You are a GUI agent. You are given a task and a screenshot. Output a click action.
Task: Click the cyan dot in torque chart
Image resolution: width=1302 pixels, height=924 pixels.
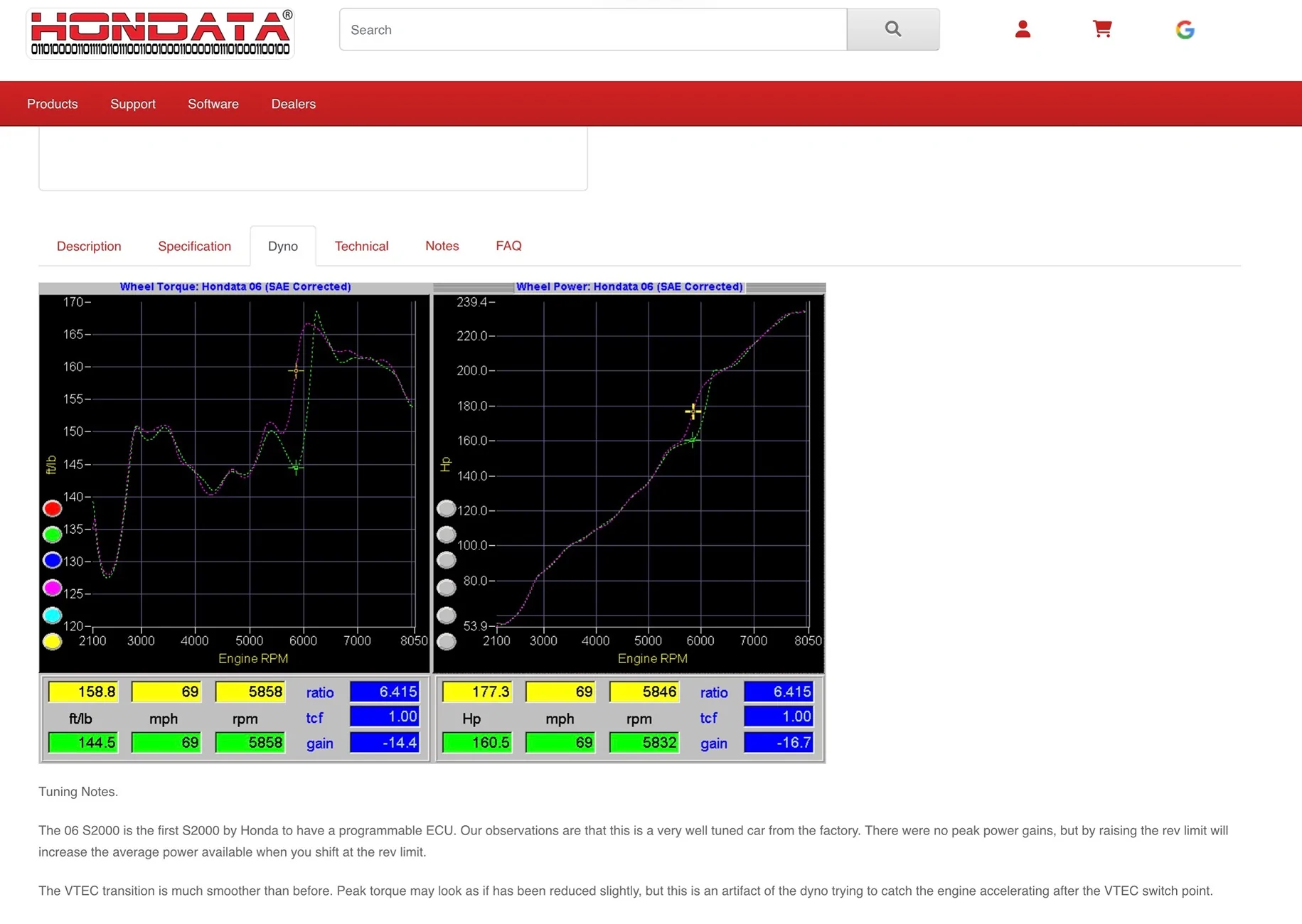coord(52,615)
